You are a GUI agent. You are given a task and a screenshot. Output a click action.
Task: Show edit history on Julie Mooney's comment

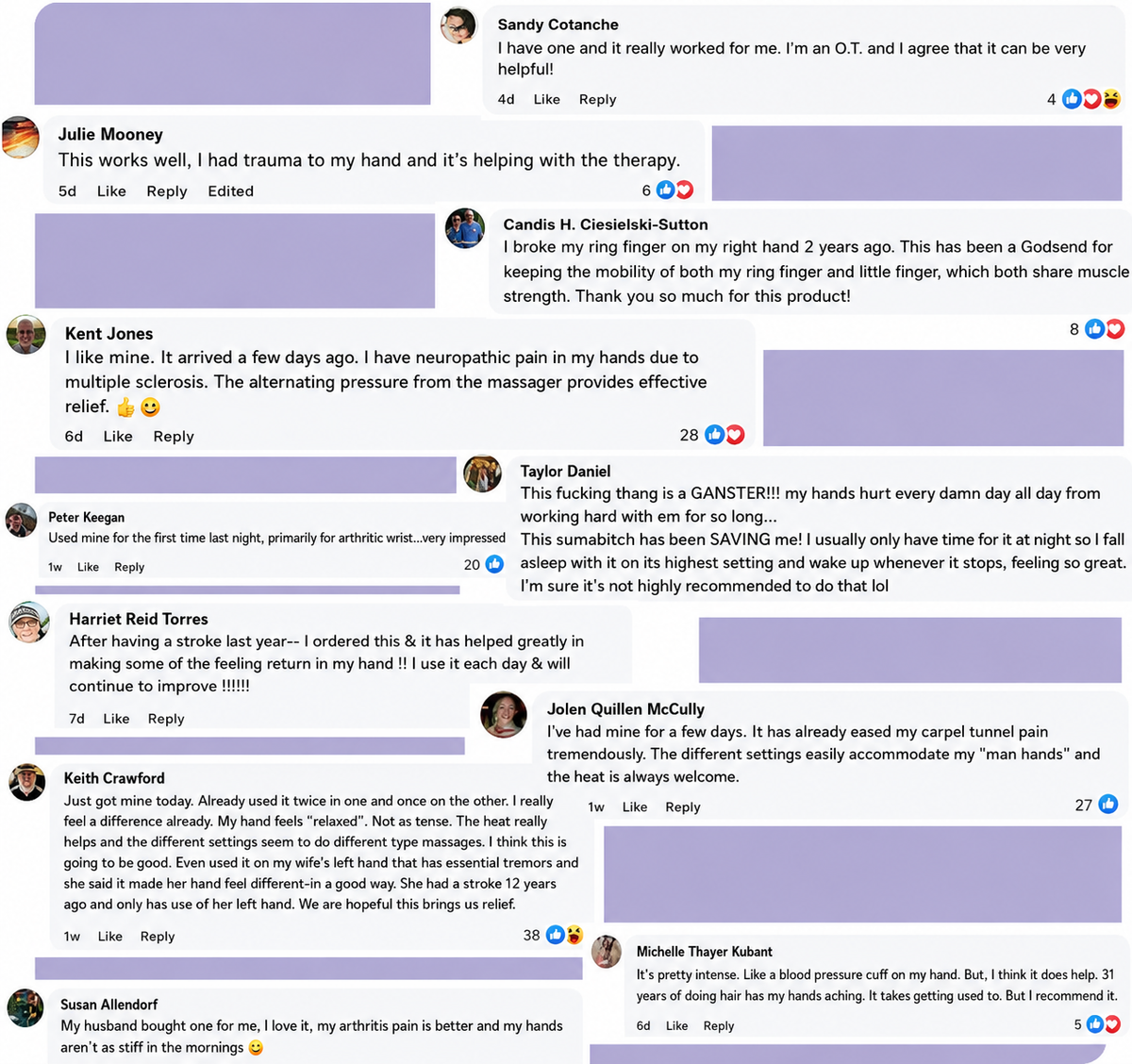click(x=231, y=191)
